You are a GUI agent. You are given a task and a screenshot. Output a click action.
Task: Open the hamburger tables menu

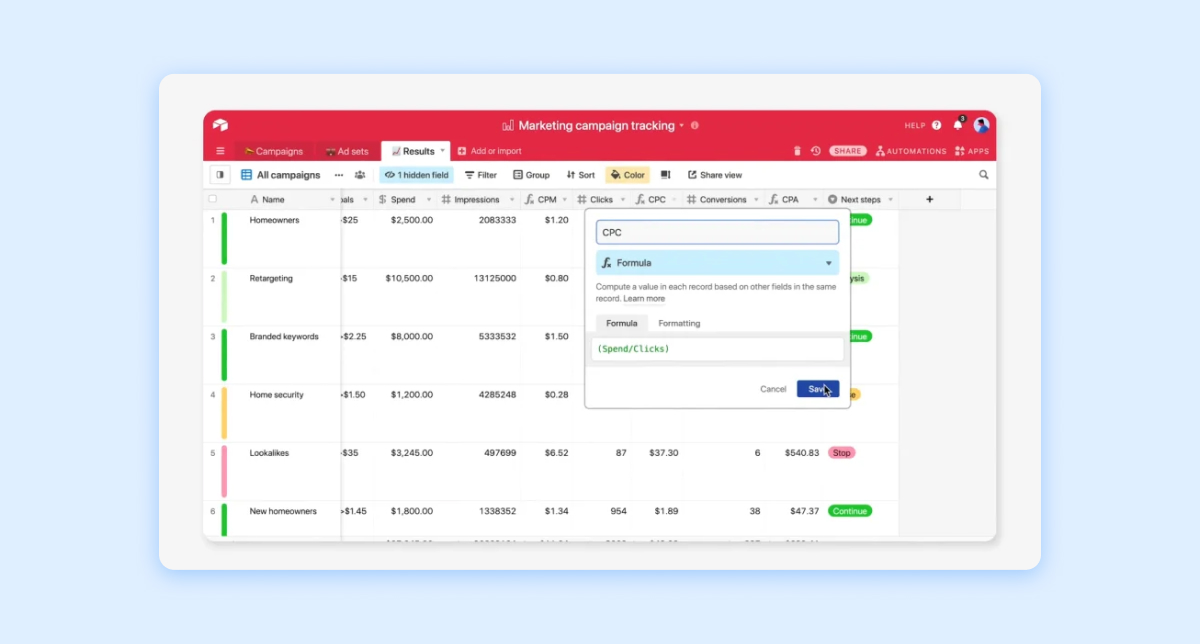(220, 151)
